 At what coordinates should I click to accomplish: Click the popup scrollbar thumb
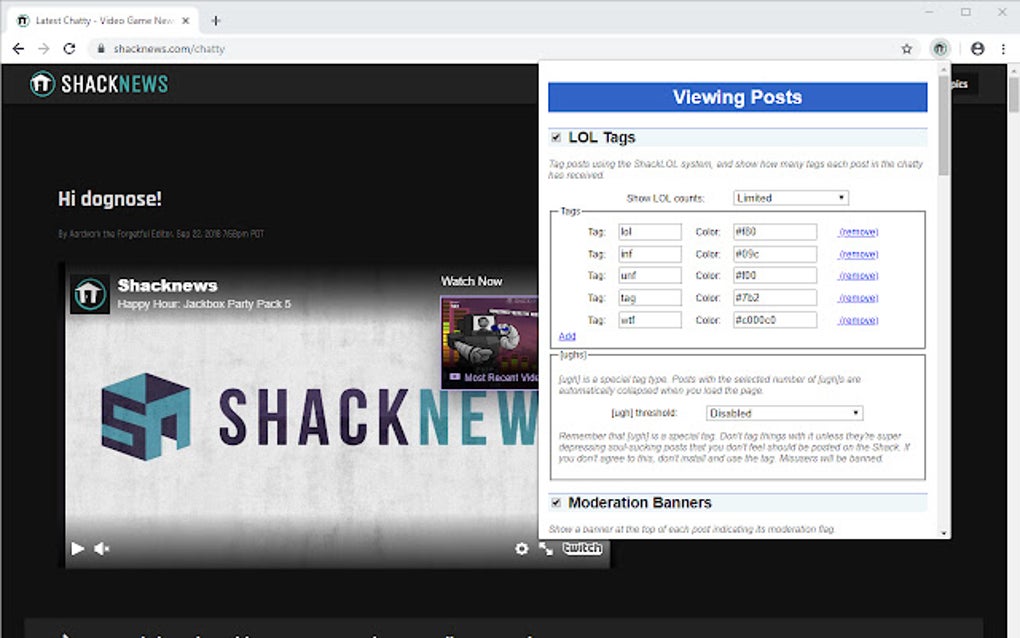click(944, 125)
